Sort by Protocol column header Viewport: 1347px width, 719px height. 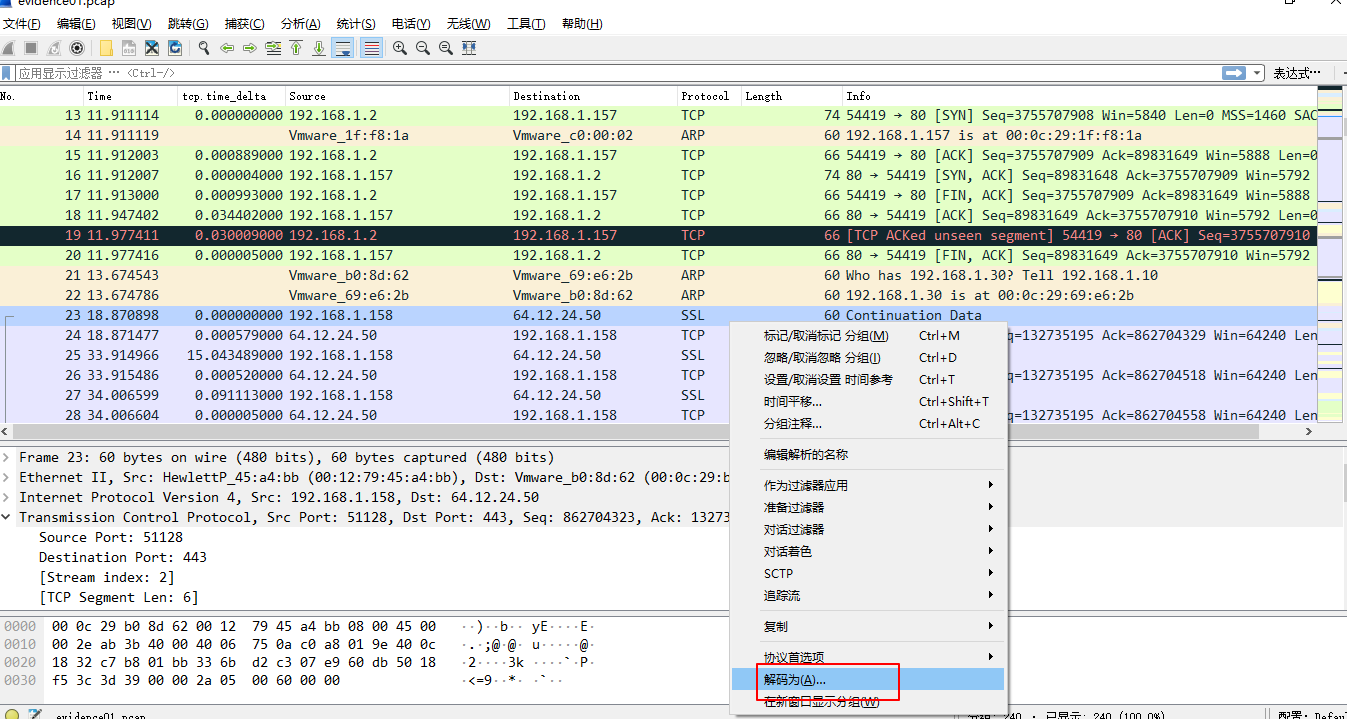[709, 96]
